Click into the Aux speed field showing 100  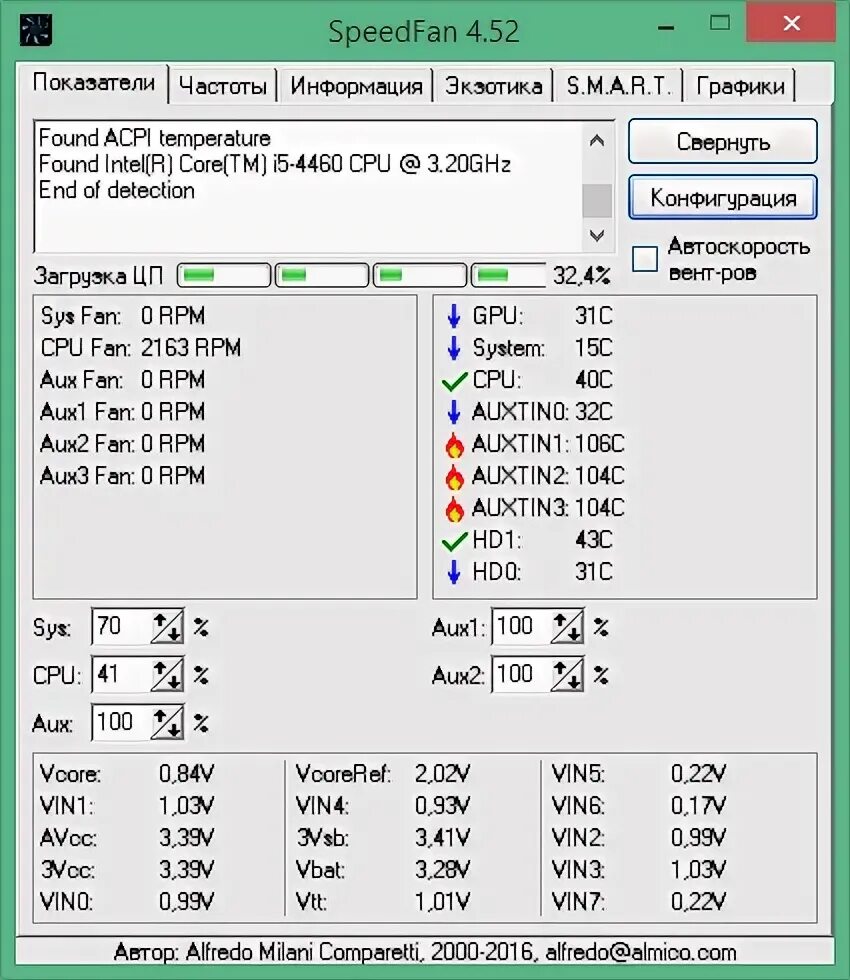click(122, 722)
